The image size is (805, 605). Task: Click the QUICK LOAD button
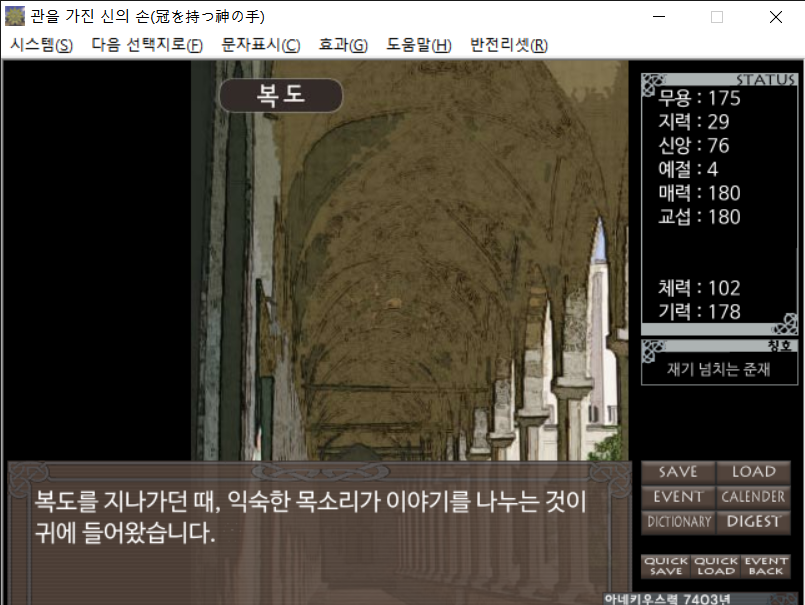tap(716, 566)
